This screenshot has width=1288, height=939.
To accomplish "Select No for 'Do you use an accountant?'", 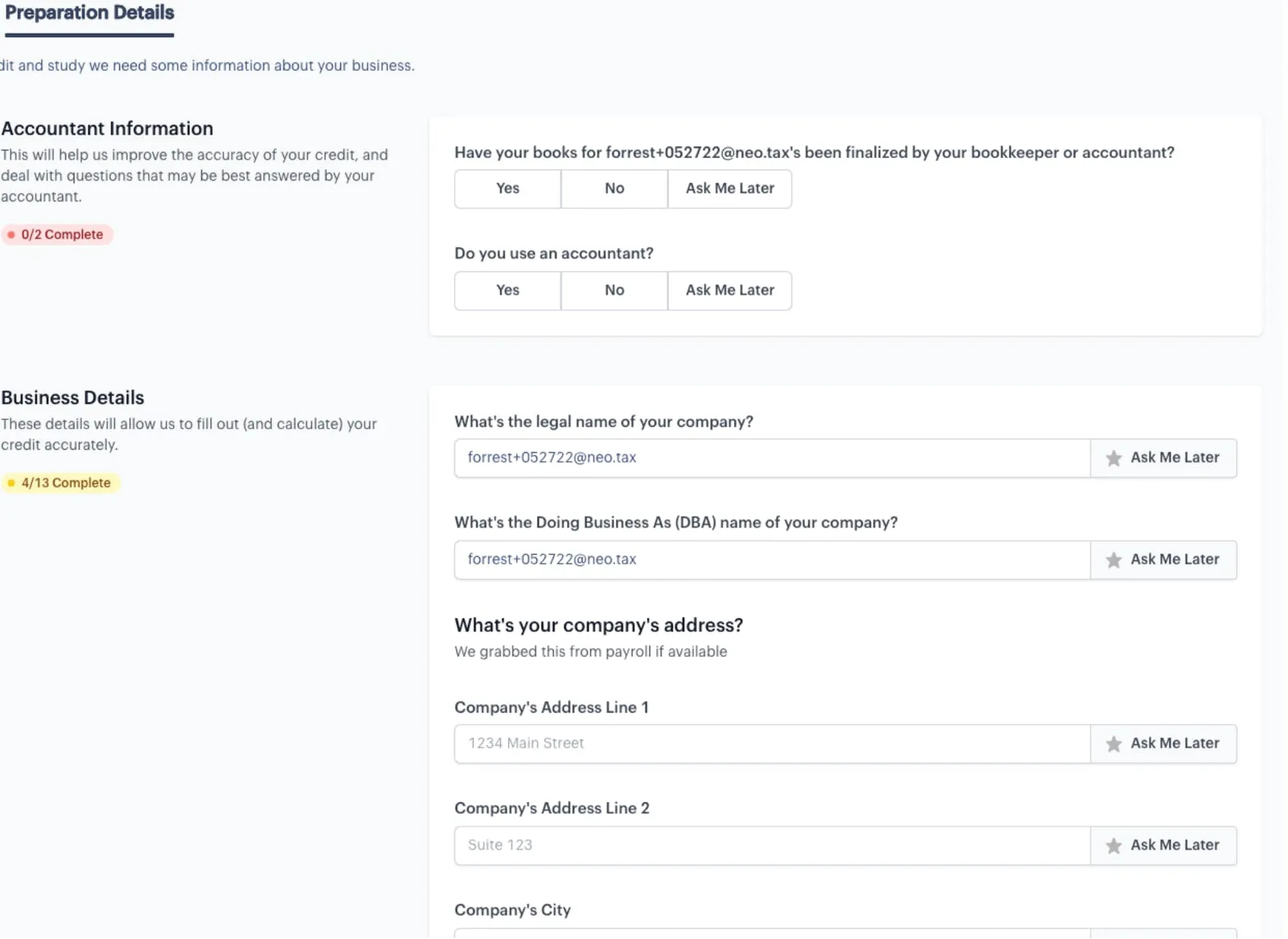I will coord(614,291).
